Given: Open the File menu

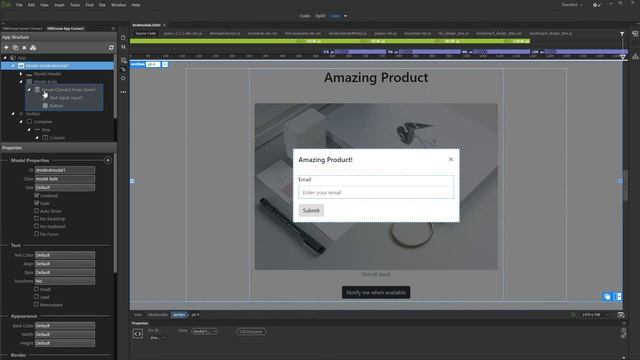Looking at the screenshot, I should click(19, 5).
